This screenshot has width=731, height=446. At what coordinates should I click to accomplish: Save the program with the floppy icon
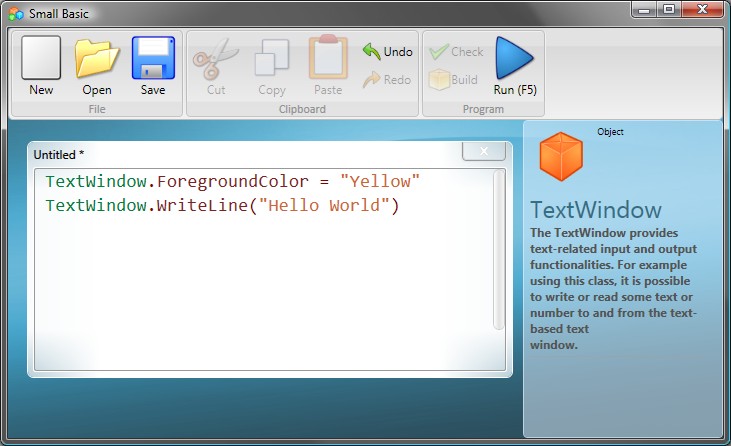[153, 66]
